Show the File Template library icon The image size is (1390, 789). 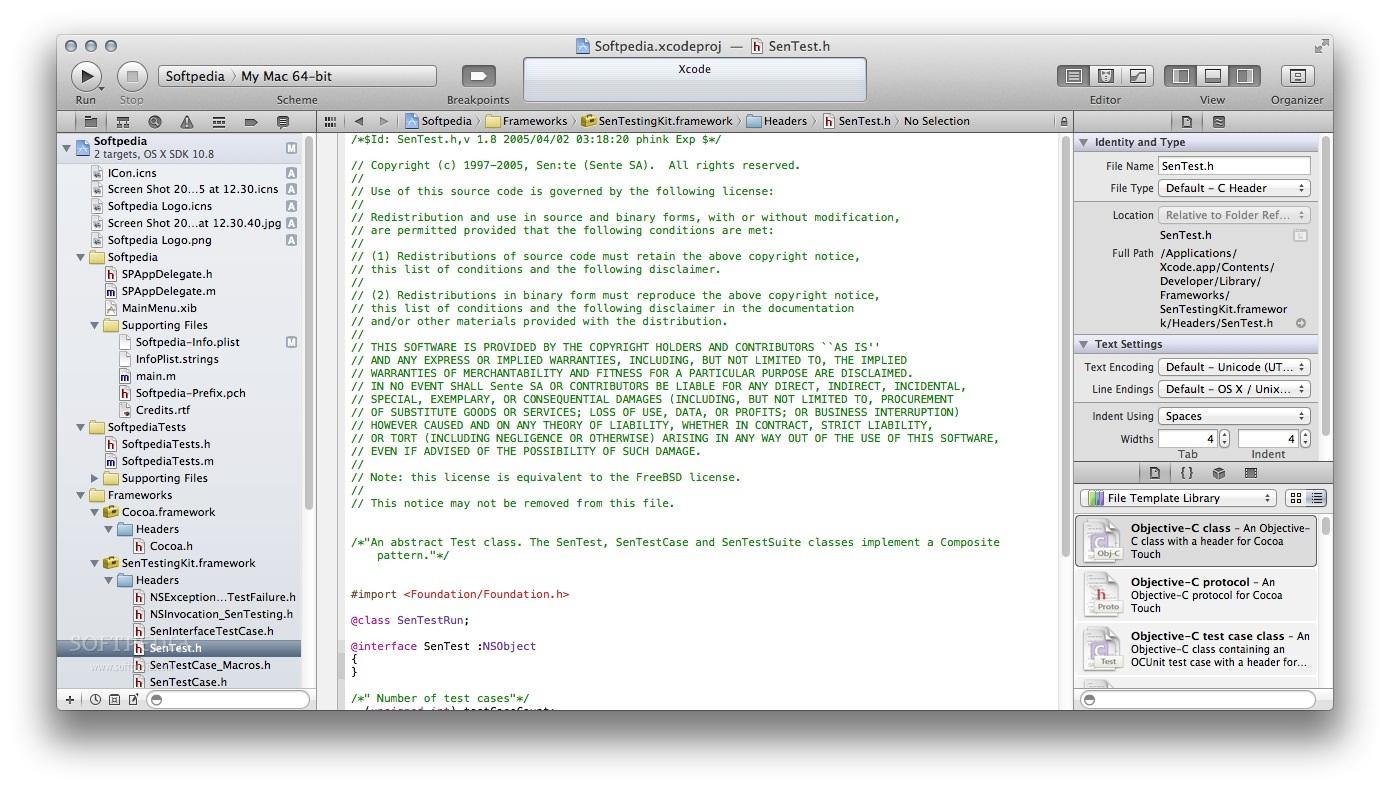click(1155, 473)
